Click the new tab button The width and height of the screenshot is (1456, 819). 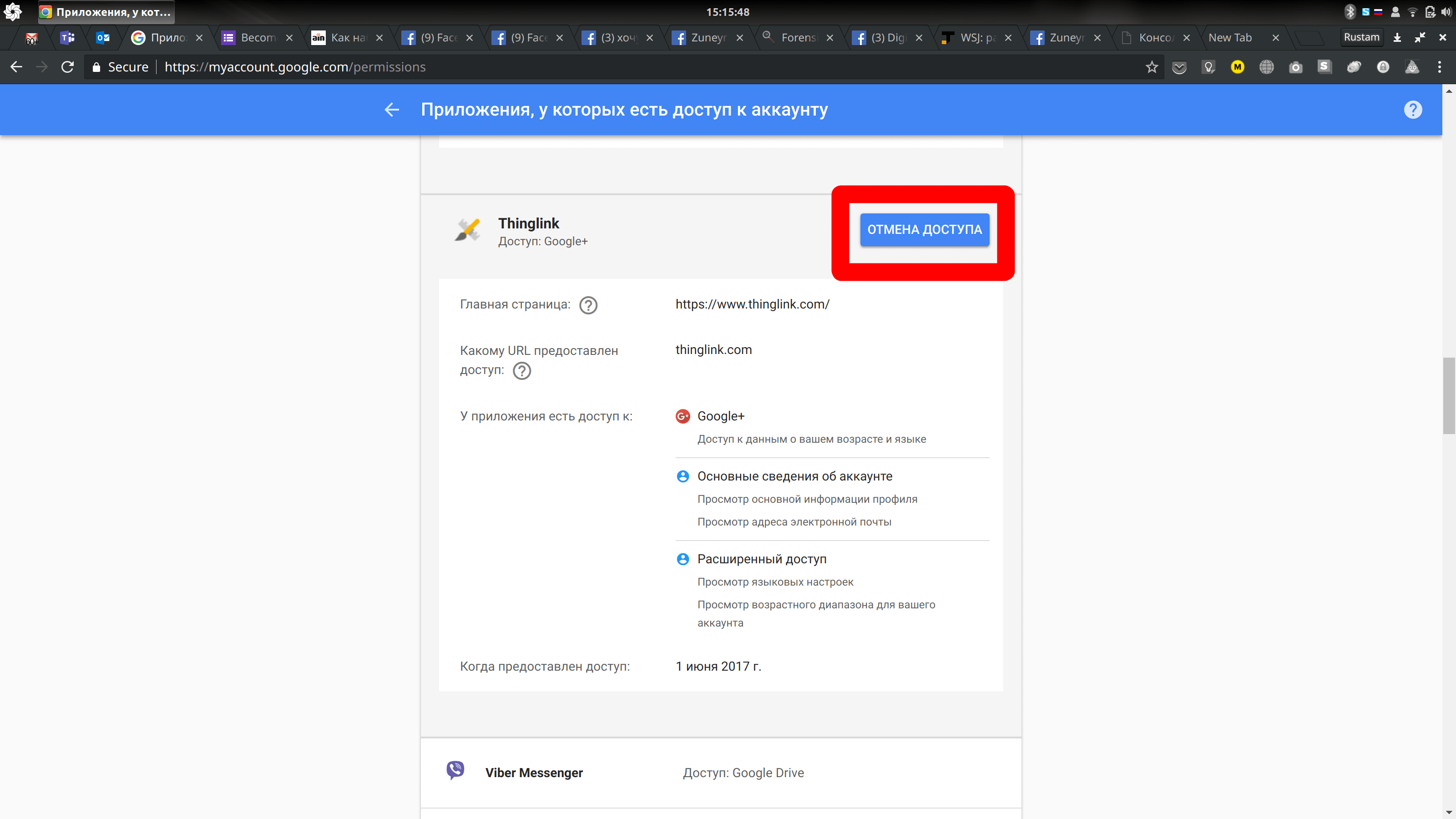1309,38
